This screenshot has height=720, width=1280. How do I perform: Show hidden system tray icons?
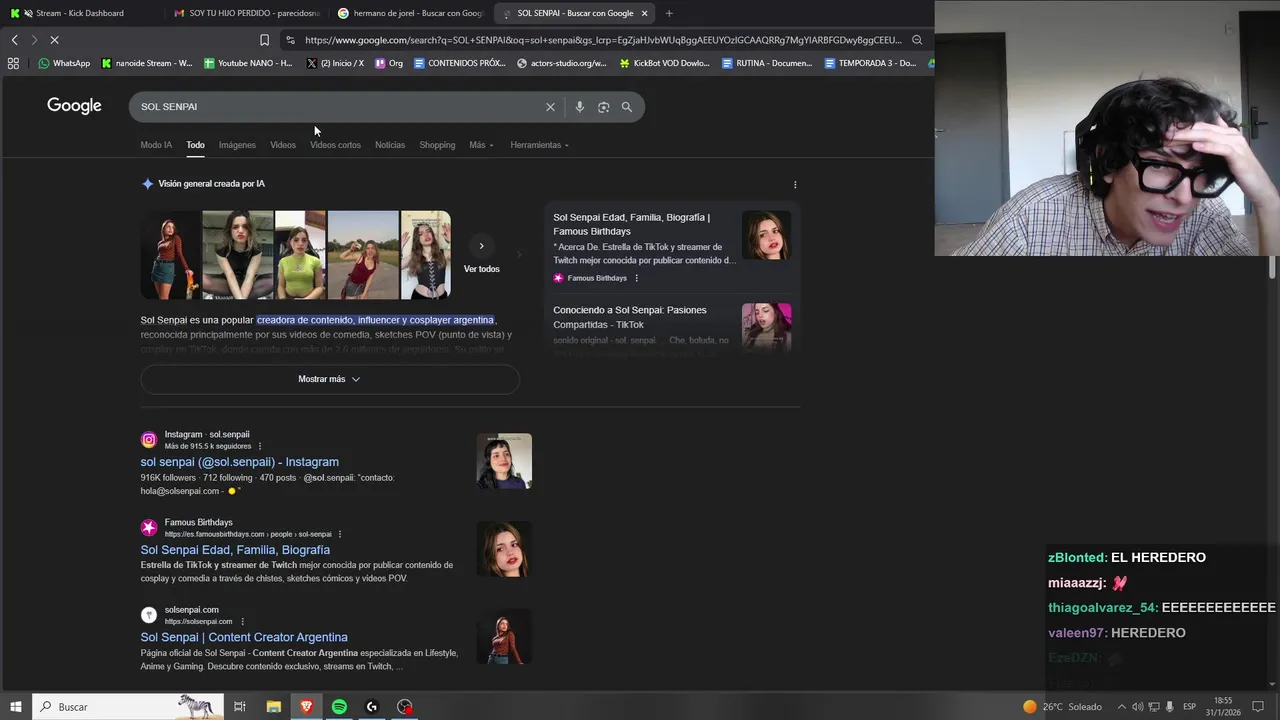point(1121,707)
